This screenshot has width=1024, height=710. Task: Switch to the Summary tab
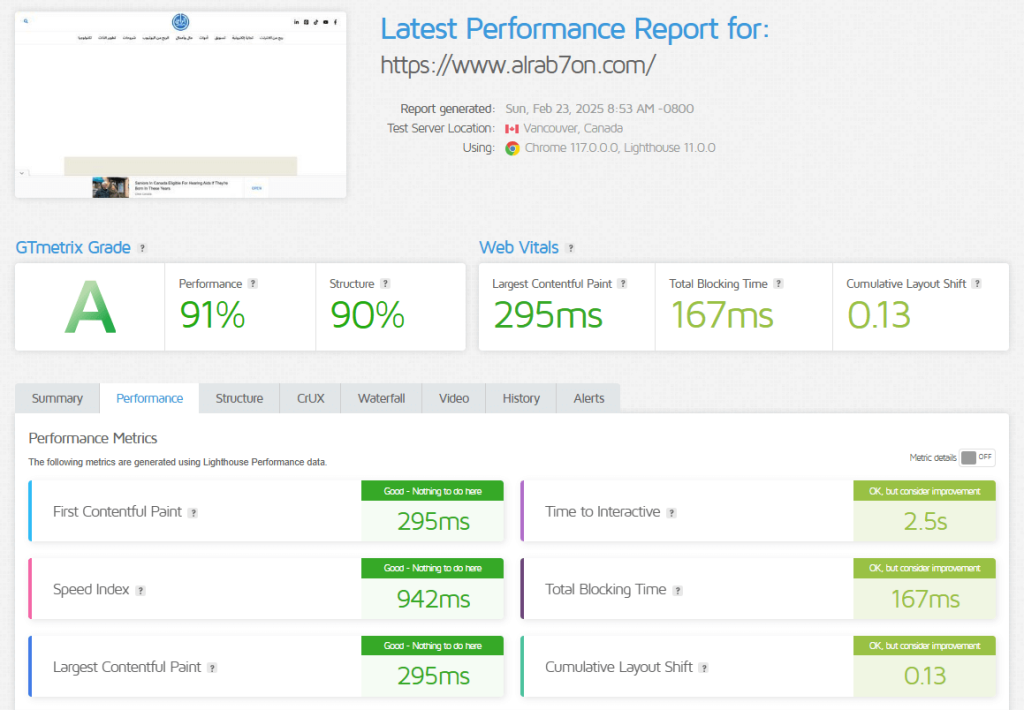click(57, 398)
